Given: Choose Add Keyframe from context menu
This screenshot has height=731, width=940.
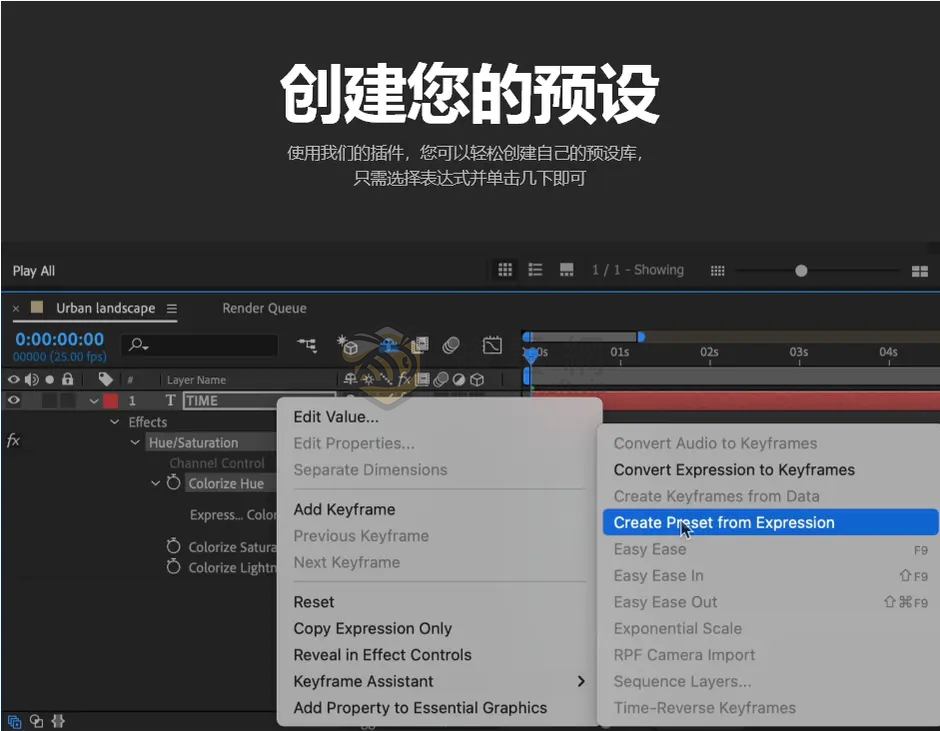Looking at the screenshot, I should click(x=344, y=509).
